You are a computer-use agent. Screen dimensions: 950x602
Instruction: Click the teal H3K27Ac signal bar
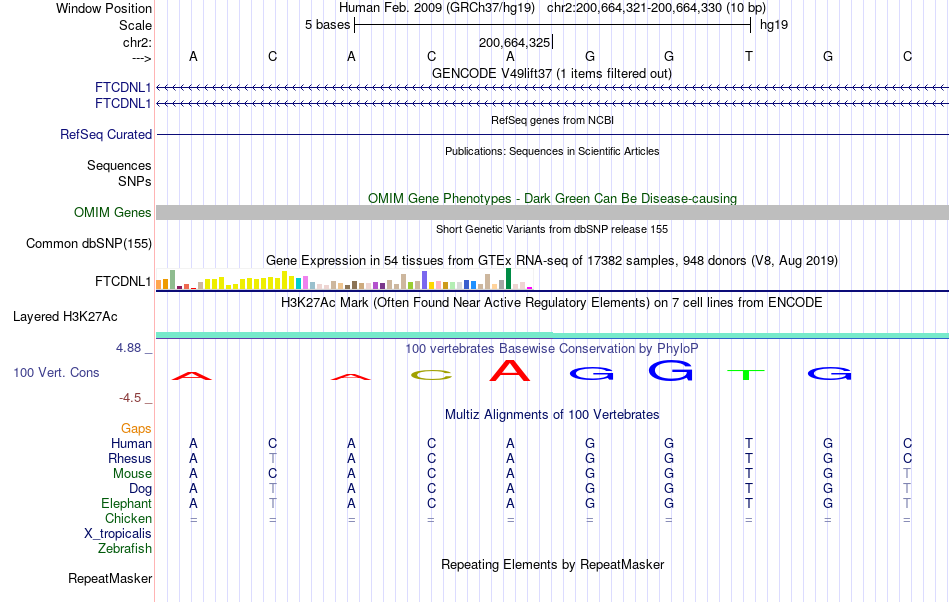tap(552, 336)
